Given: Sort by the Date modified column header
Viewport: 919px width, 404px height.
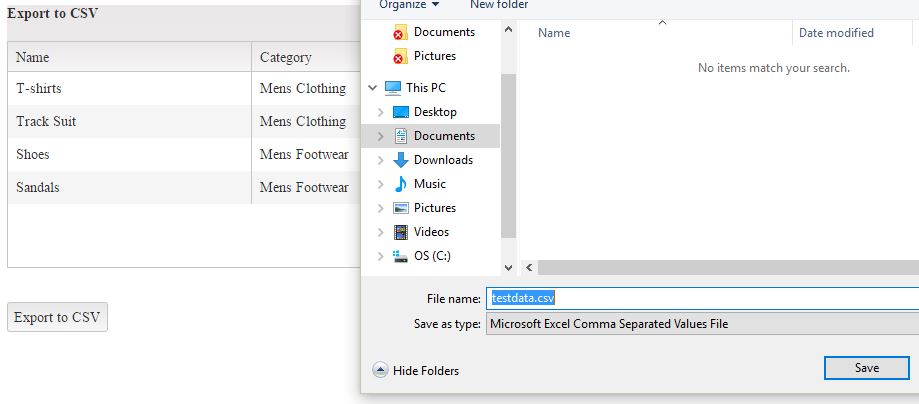Looking at the screenshot, I should [x=836, y=33].
